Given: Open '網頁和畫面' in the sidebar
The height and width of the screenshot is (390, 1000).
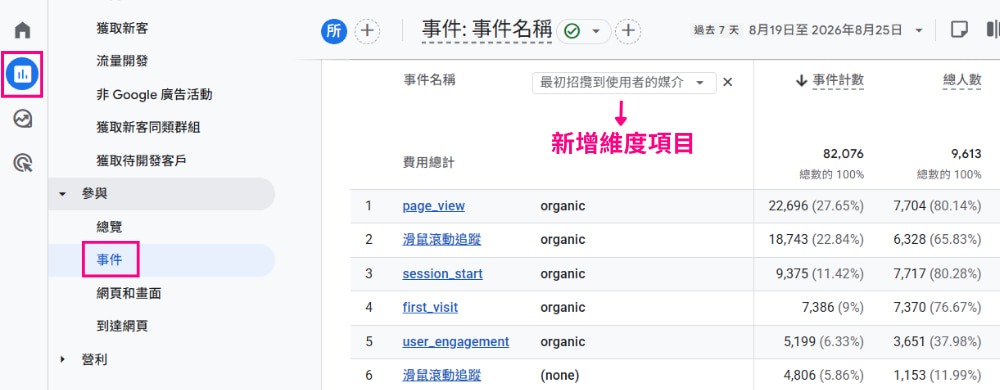Looking at the screenshot, I should (129, 293).
